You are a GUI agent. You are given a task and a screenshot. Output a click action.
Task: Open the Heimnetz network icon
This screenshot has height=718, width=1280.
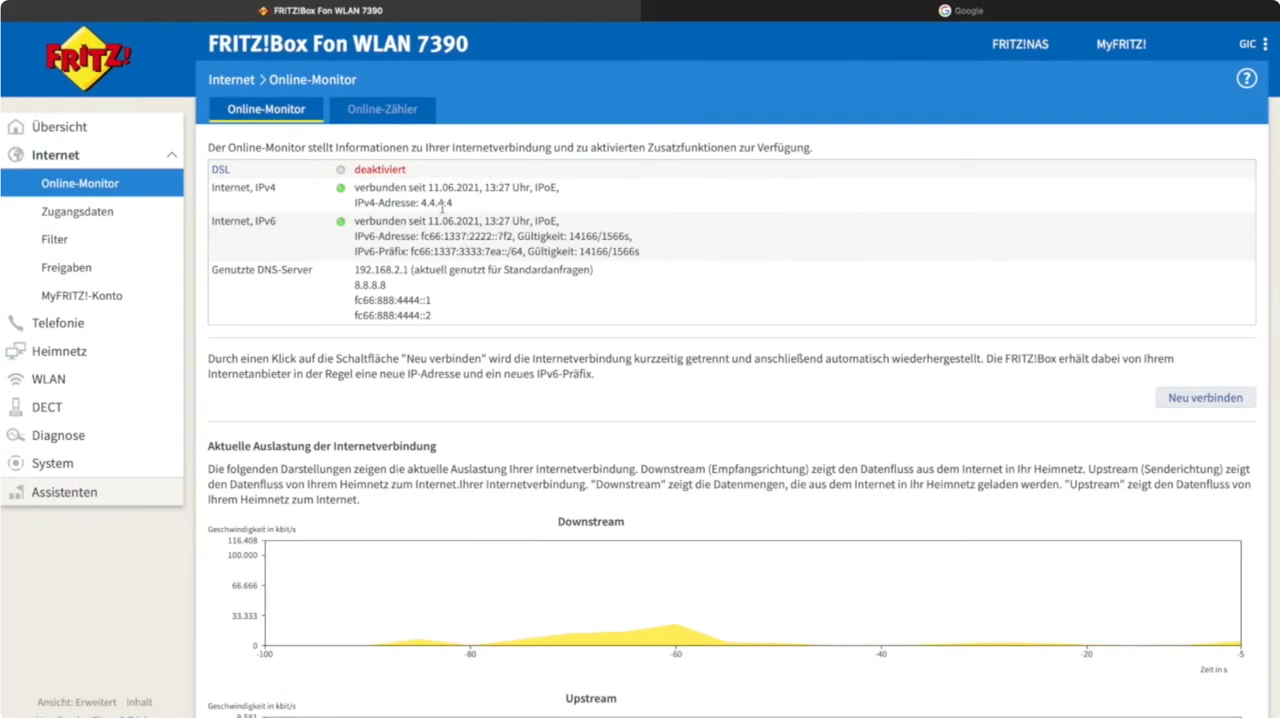click(x=15, y=351)
